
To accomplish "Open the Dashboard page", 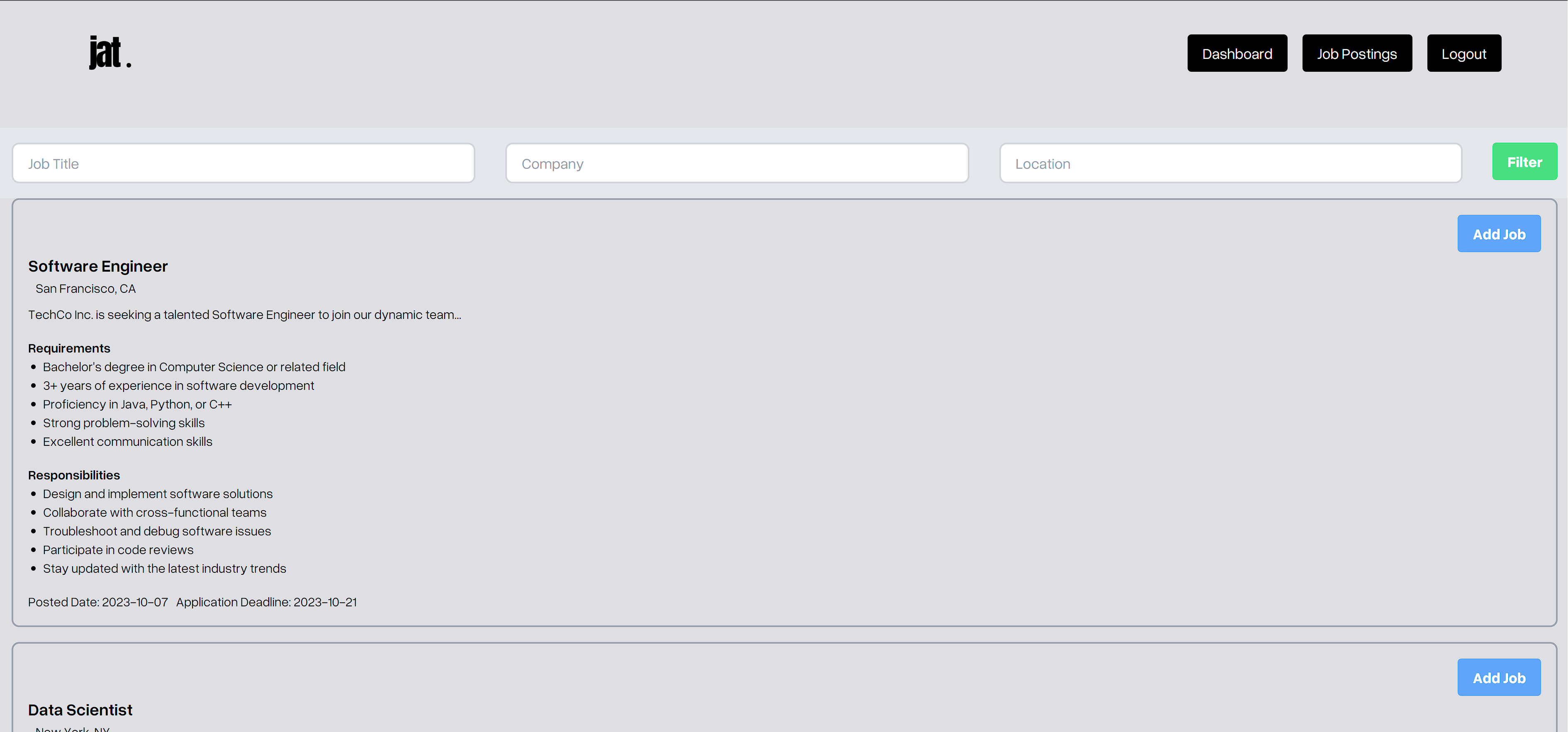I will click(1236, 54).
